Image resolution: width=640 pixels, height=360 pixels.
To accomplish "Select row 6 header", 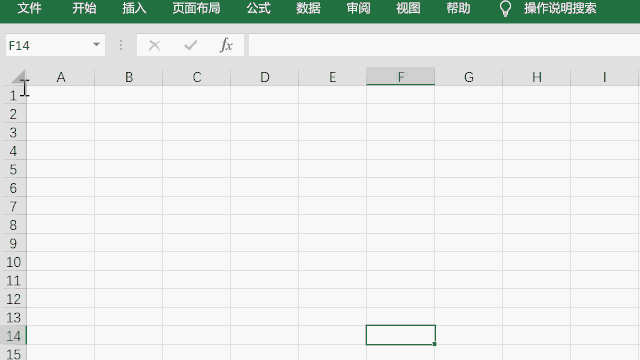I will 13,187.
